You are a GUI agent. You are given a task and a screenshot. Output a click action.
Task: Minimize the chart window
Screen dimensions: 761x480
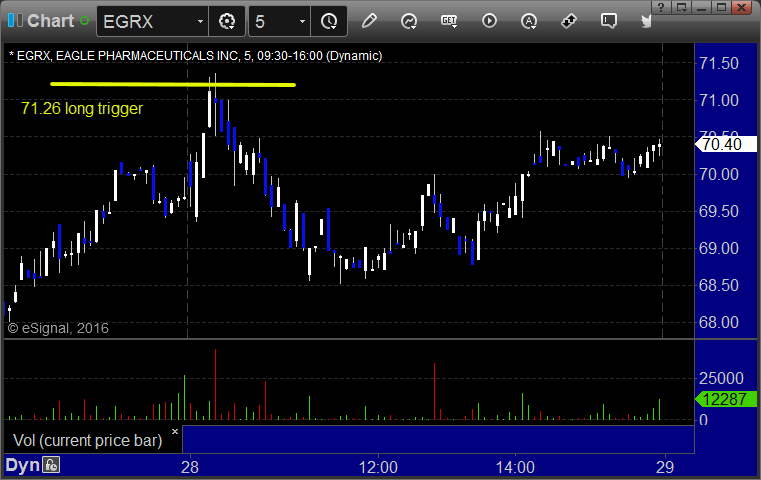point(701,7)
